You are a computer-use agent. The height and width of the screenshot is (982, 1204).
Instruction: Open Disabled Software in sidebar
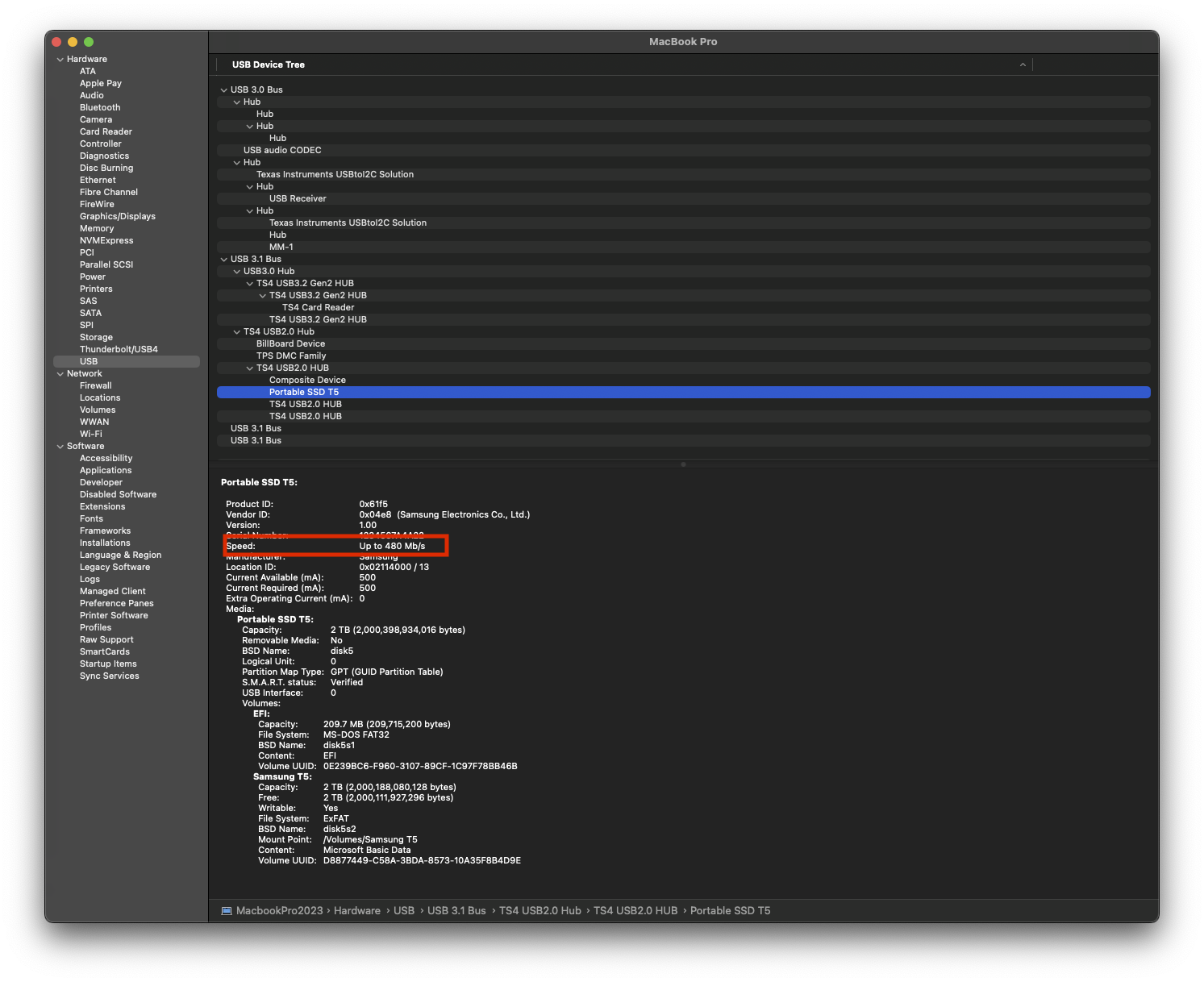click(x=118, y=494)
